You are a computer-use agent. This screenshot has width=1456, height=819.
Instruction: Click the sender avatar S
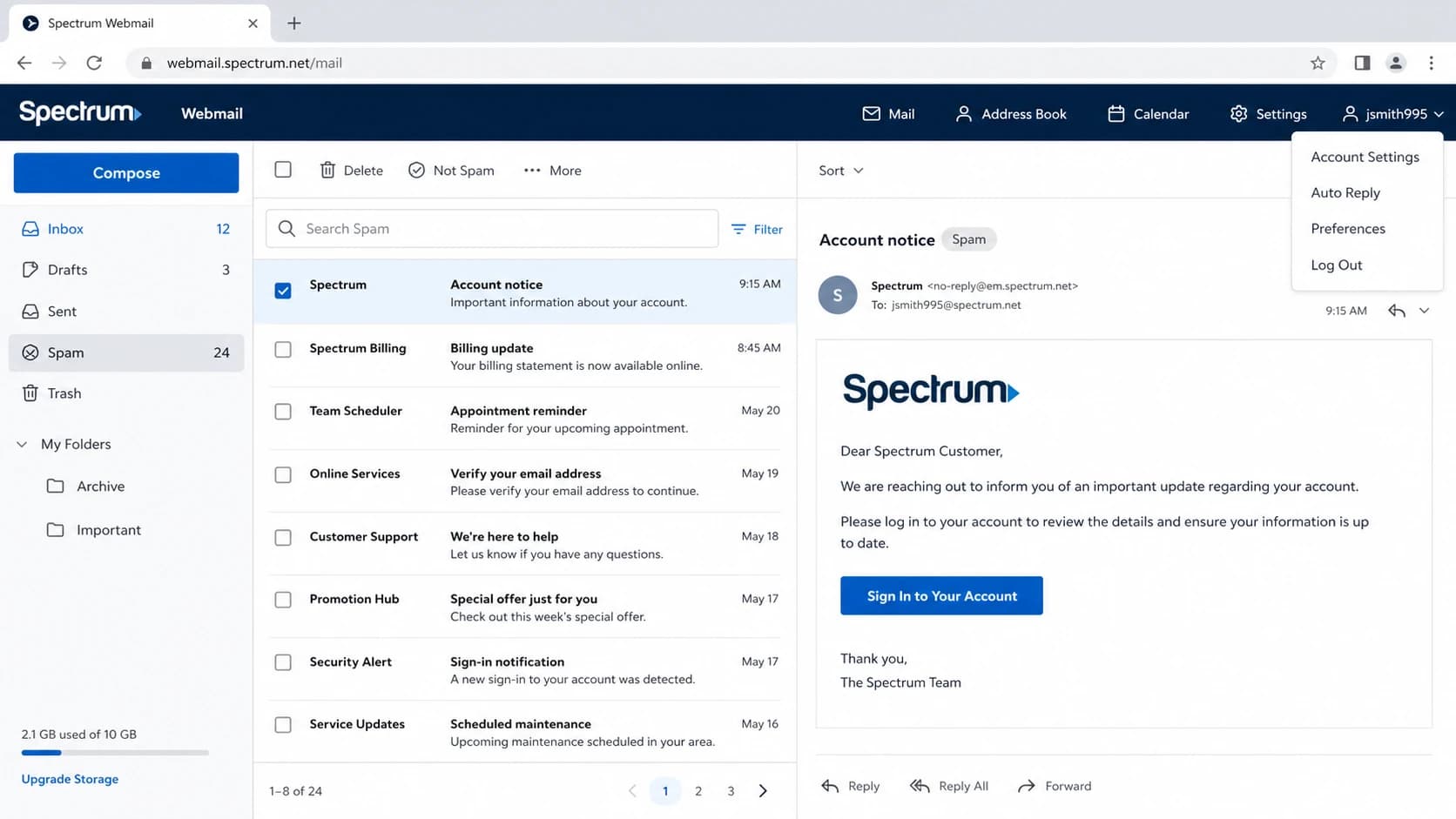(x=838, y=295)
